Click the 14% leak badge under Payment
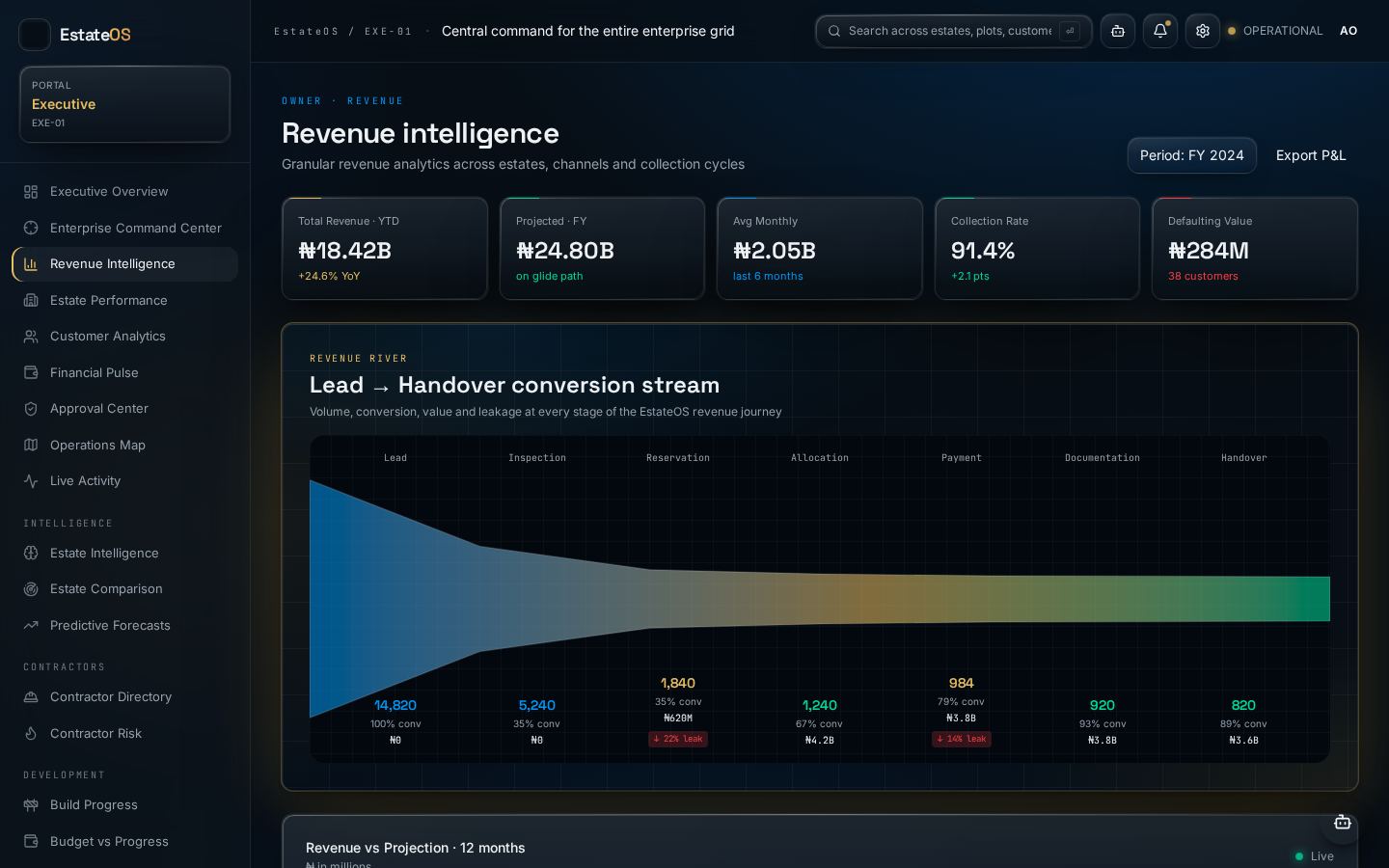Viewport: 1389px width, 868px height. pyautogui.click(x=962, y=739)
